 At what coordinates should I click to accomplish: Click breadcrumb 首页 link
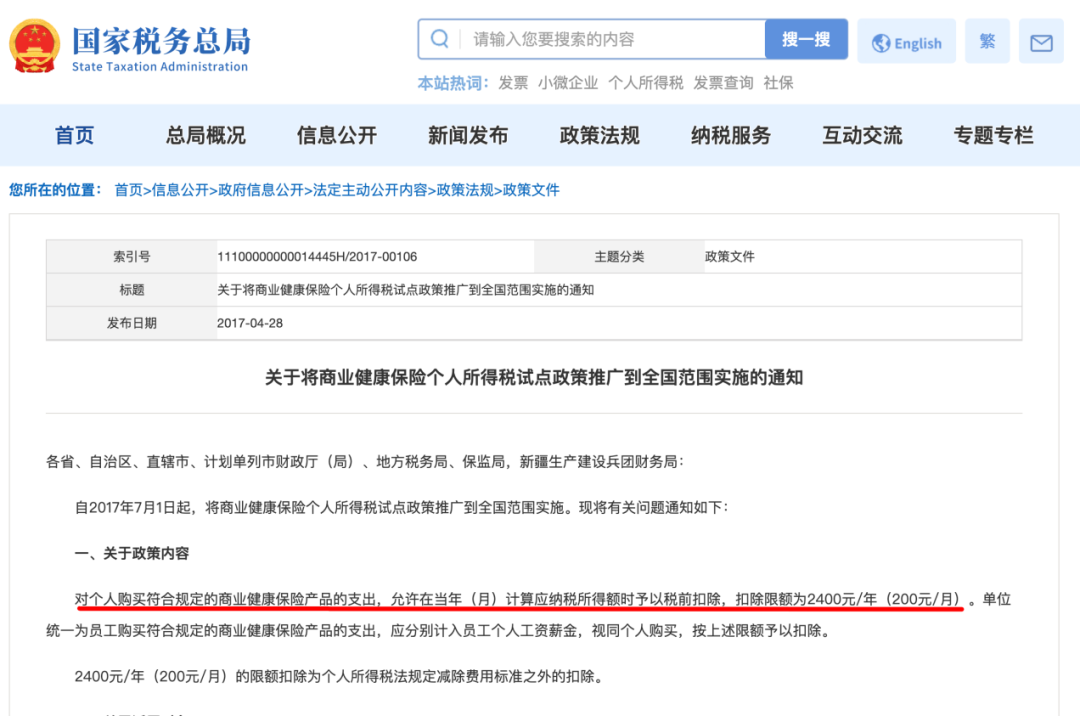click(128, 190)
